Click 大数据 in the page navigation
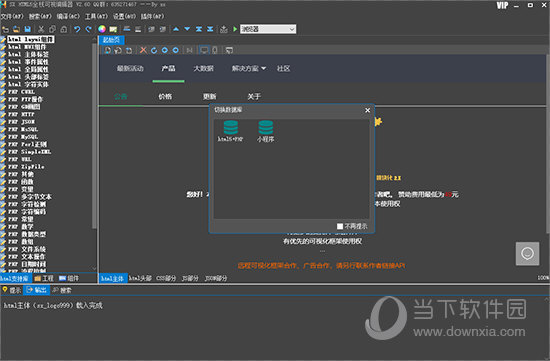Image resolution: width=550 pixels, height=361 pixels. click(x=203, y=68)
